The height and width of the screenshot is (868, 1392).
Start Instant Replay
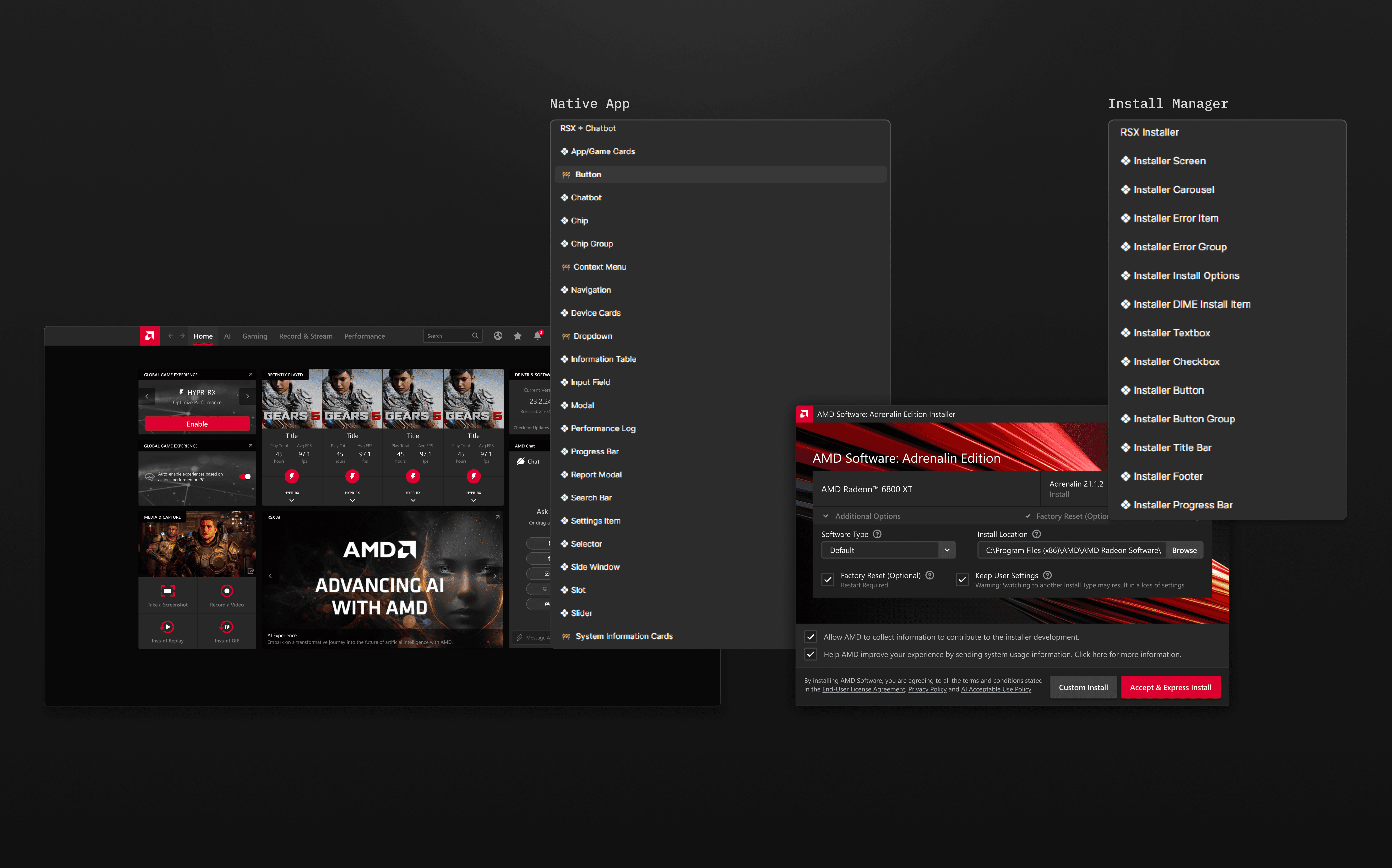(x=167, y=627)
